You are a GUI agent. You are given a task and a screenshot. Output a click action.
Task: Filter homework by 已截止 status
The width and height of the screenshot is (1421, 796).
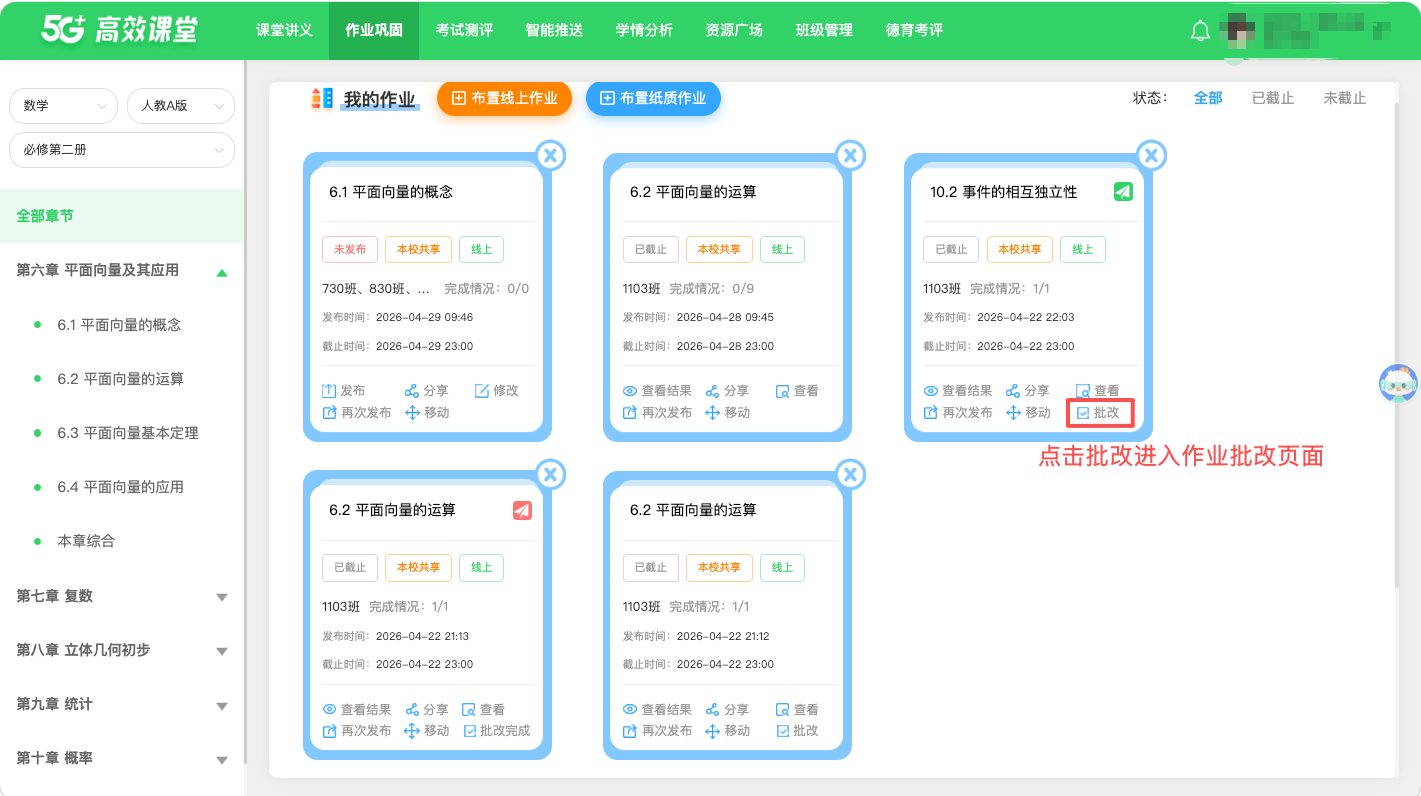(1273, 98)
